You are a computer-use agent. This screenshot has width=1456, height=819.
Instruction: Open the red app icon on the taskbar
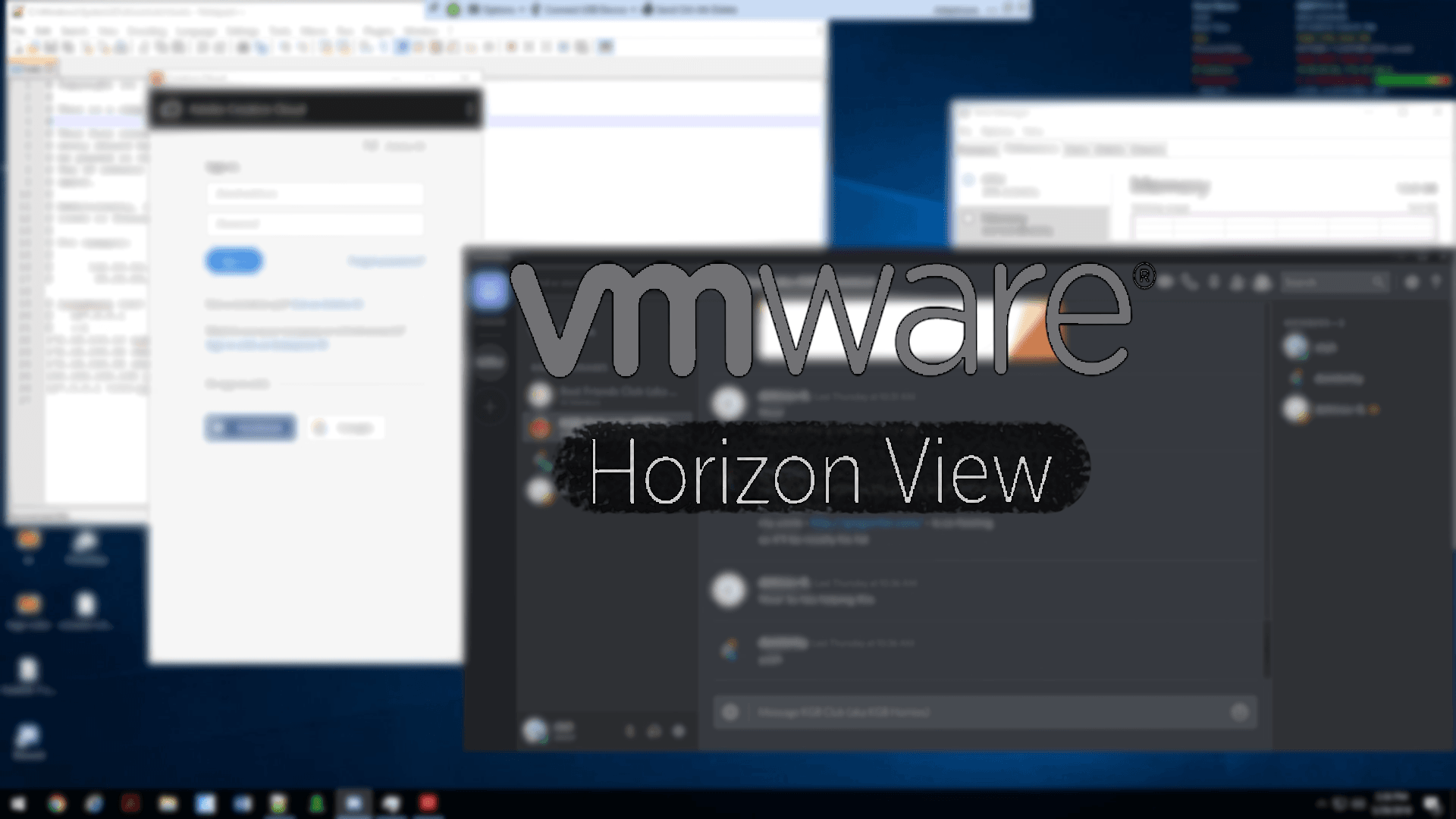[428, 803]
